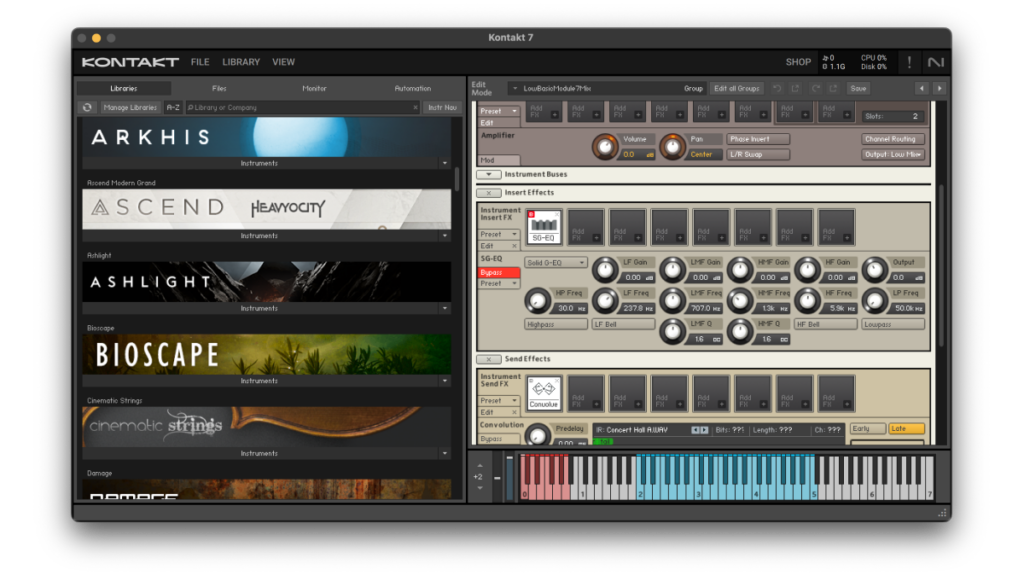Click the plus on the second Insert FX slot

(x=596, y=238)
